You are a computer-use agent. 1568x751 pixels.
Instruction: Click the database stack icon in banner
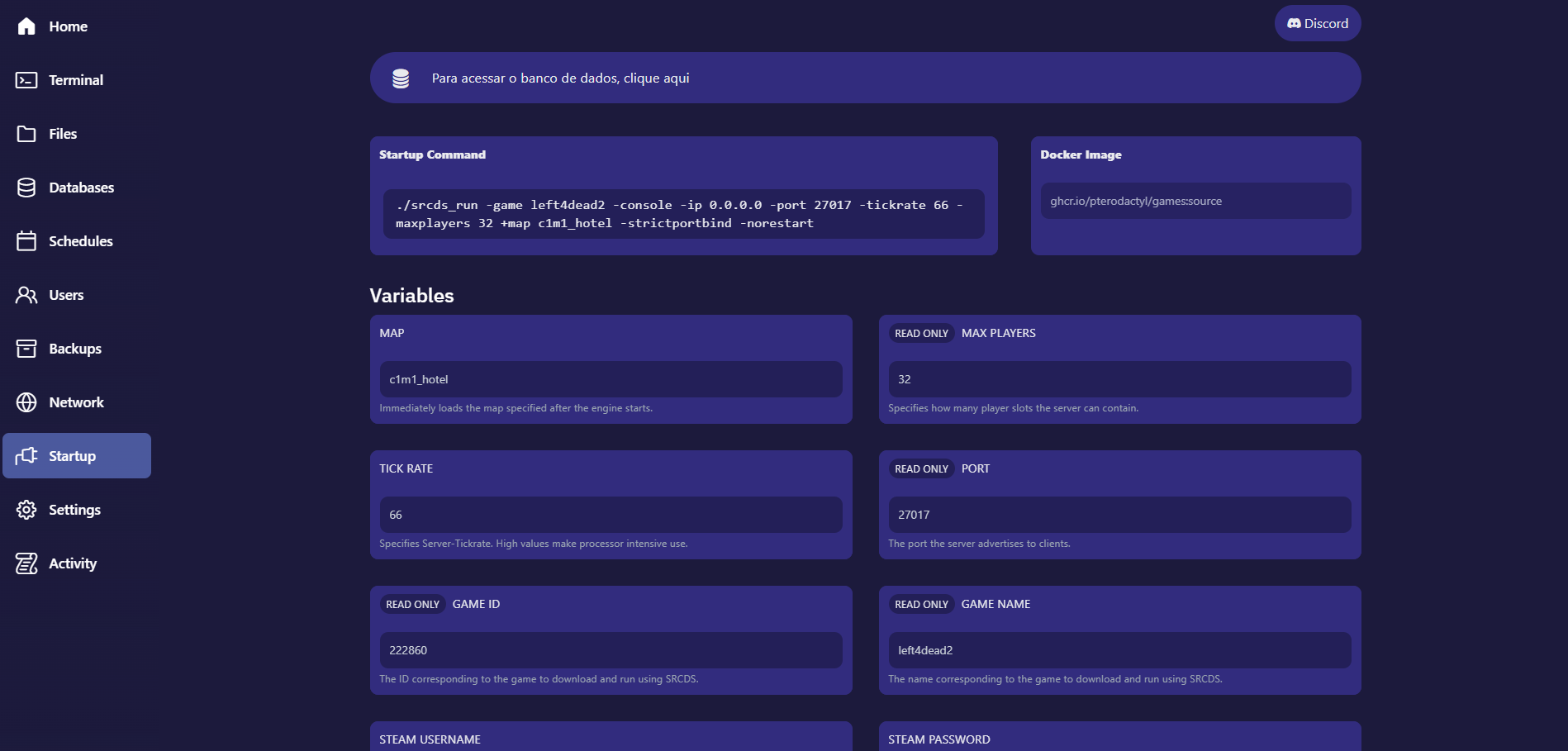coord(401,78)
